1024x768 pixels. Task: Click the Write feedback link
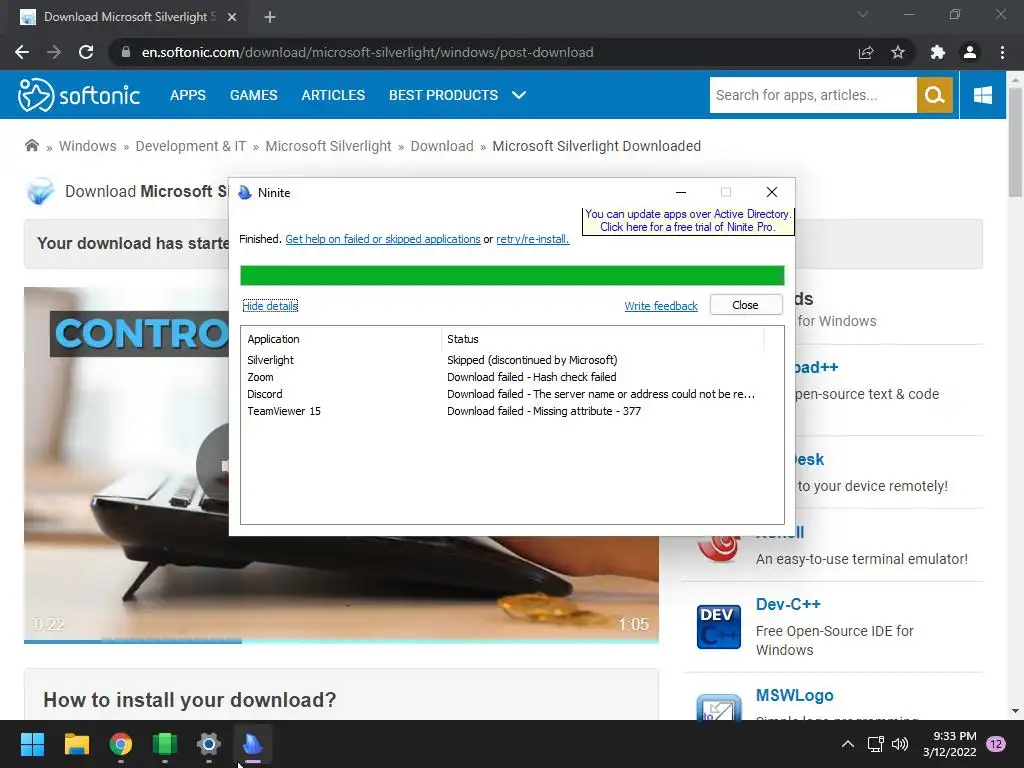click(x=661, y=306)
